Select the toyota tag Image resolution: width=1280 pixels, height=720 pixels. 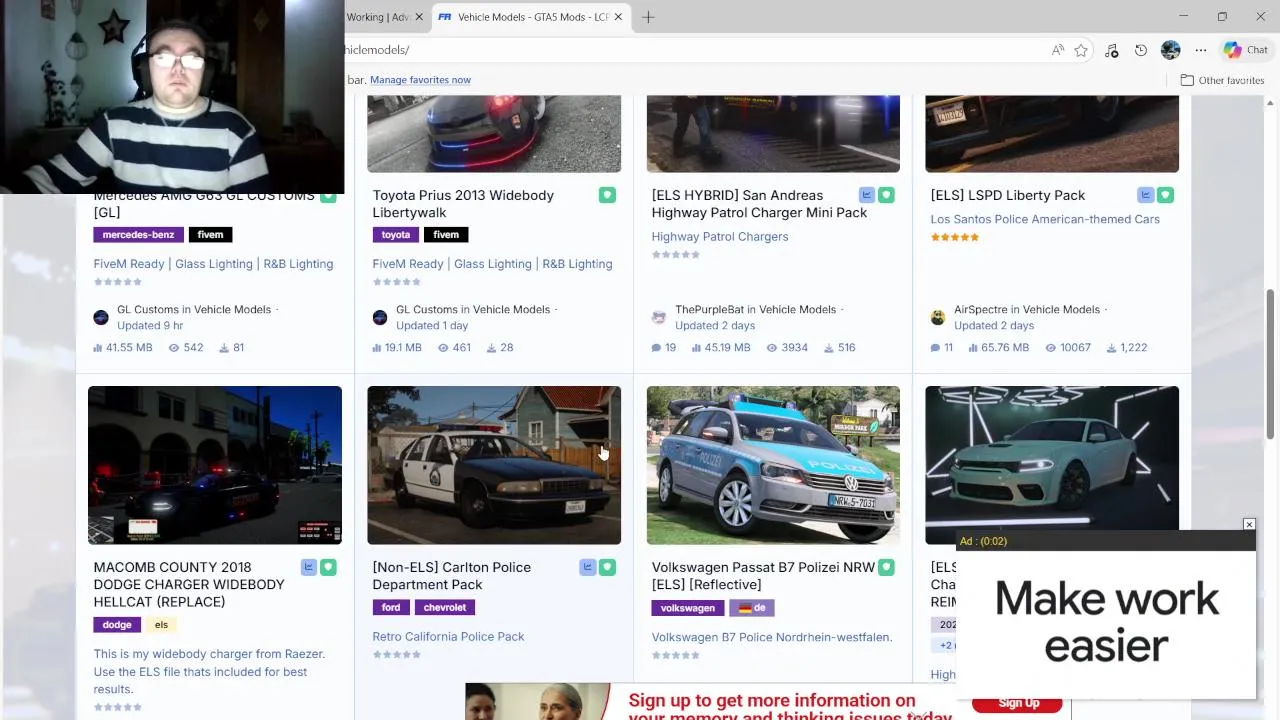(x=395, y=235)
